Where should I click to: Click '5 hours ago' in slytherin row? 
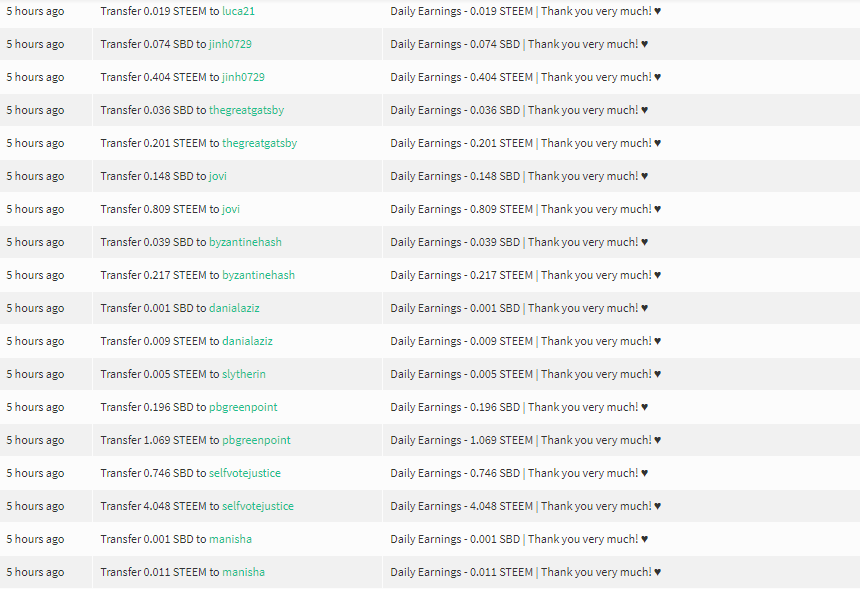click(35, 374)
